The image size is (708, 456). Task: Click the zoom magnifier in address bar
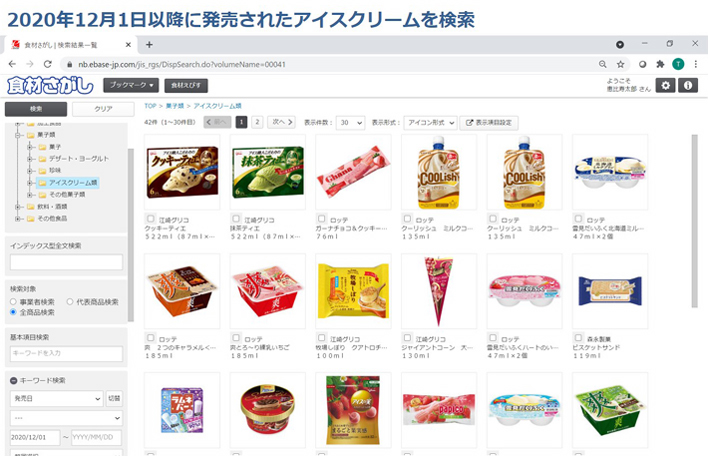[x=602, y=64]
